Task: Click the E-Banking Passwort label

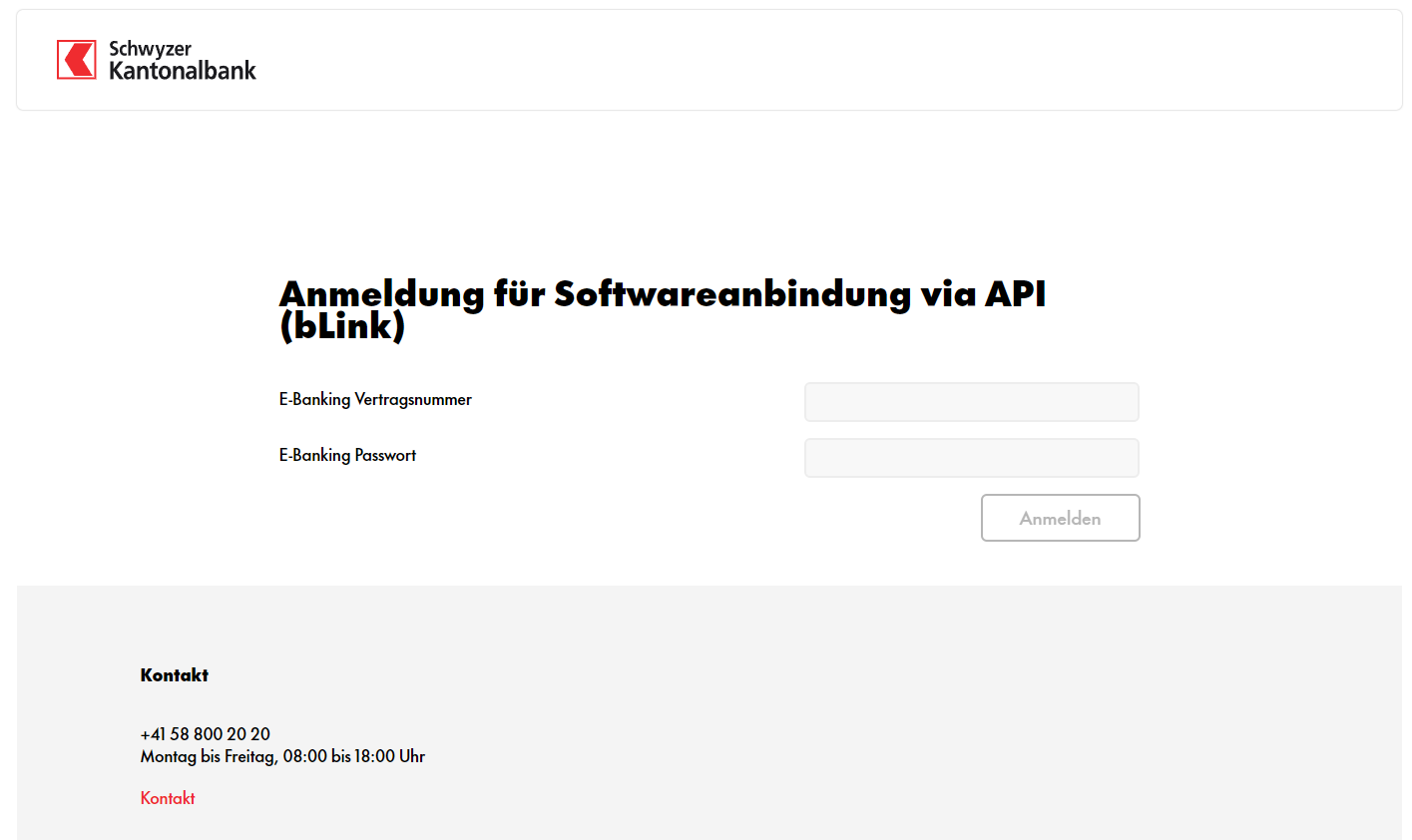Action: point(347,455)
